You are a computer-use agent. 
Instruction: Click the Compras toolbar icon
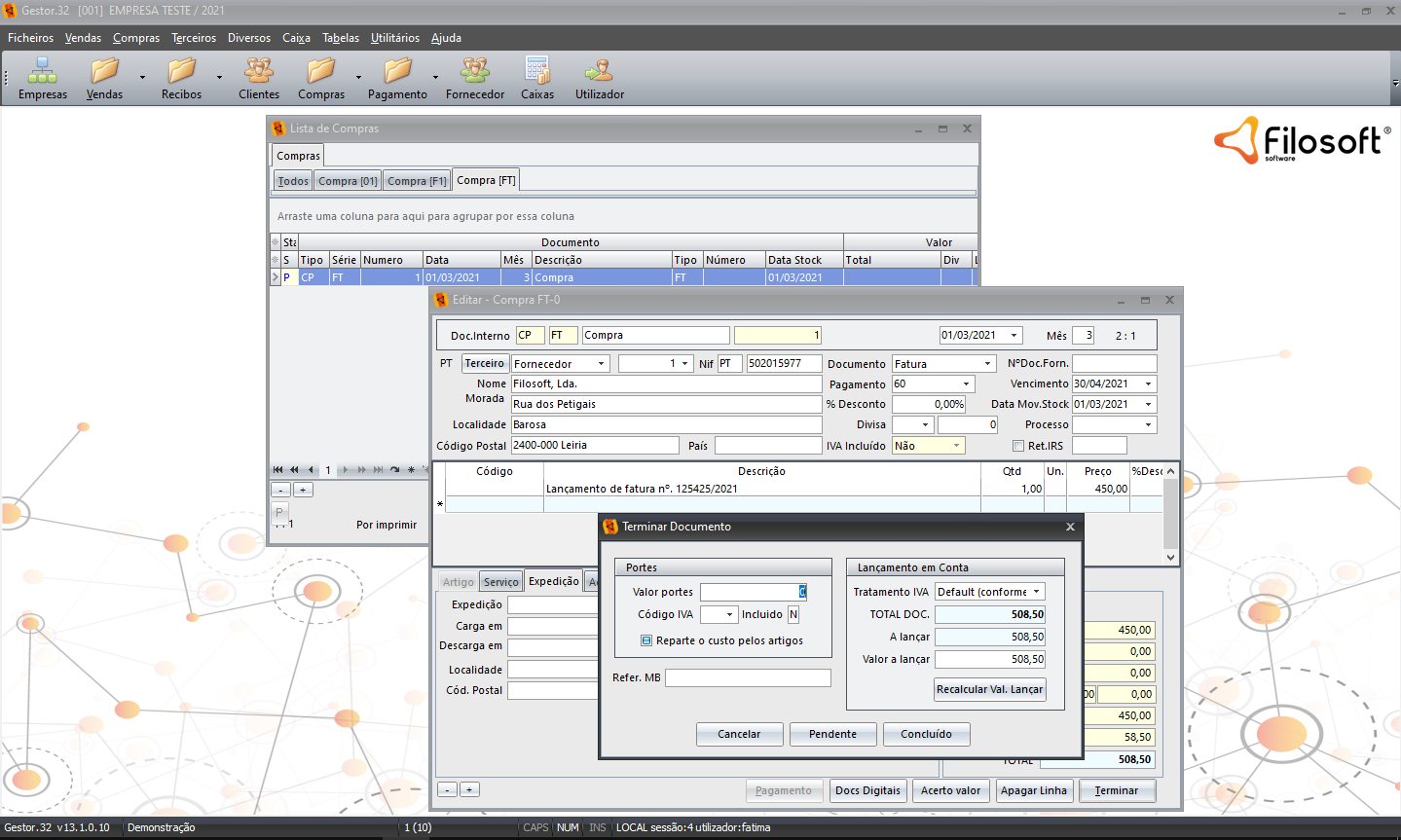click(x=320, y=78)
